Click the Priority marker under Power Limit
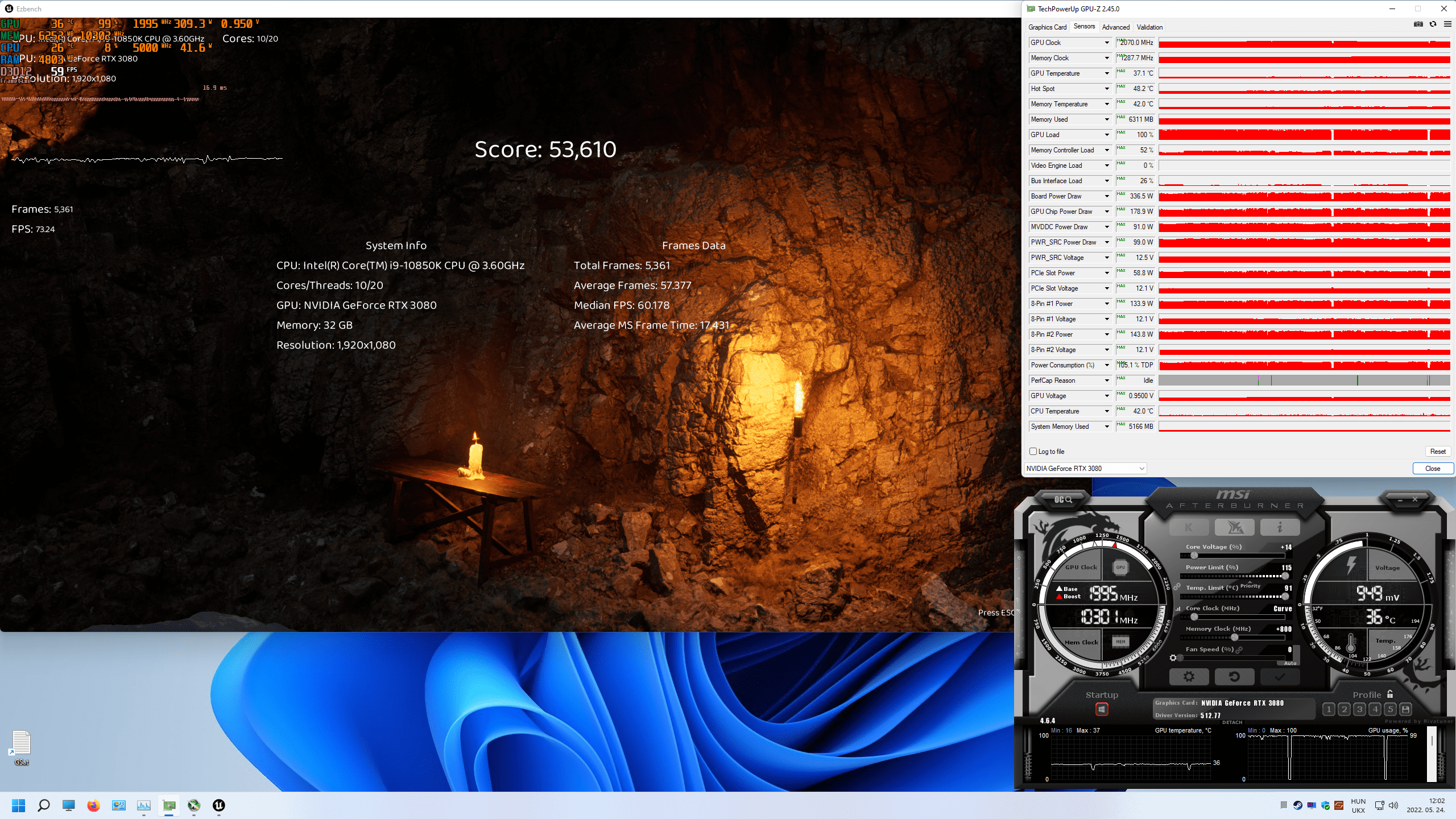This screenshot has height=819, width=1456. [1250, 585]
